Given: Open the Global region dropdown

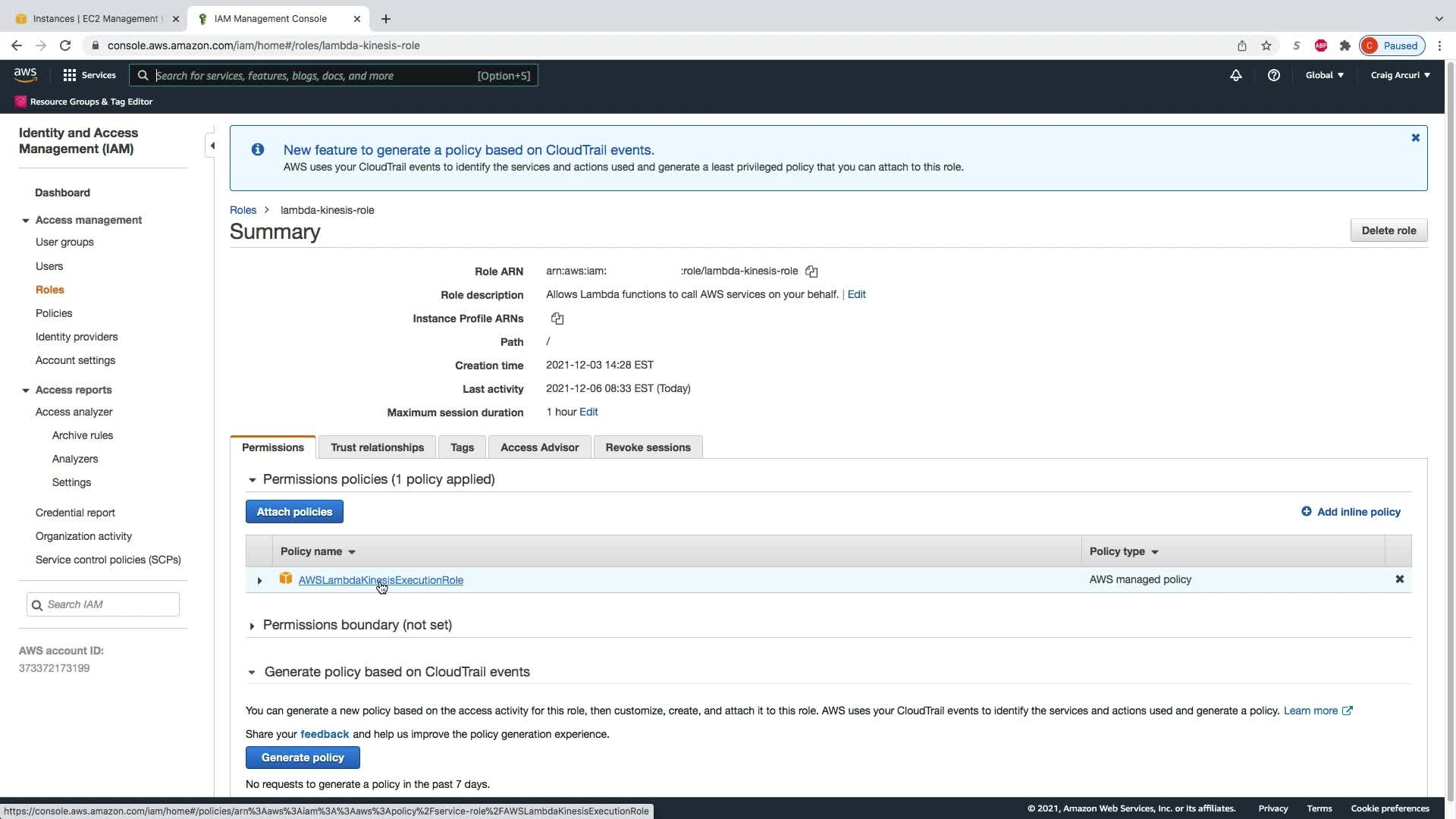Looking at the screenshot, I should click(x=1324, y=75).
